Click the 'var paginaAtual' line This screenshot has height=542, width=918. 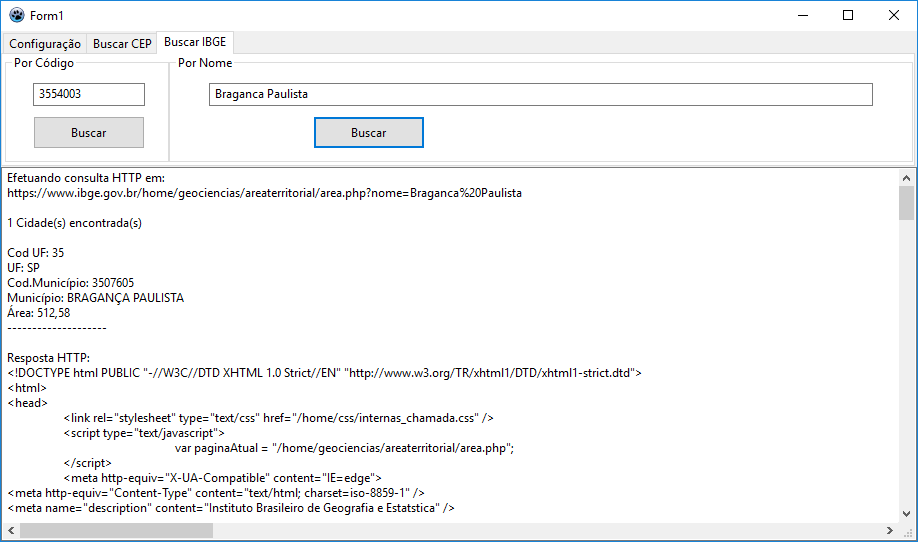tap(344, 448)
